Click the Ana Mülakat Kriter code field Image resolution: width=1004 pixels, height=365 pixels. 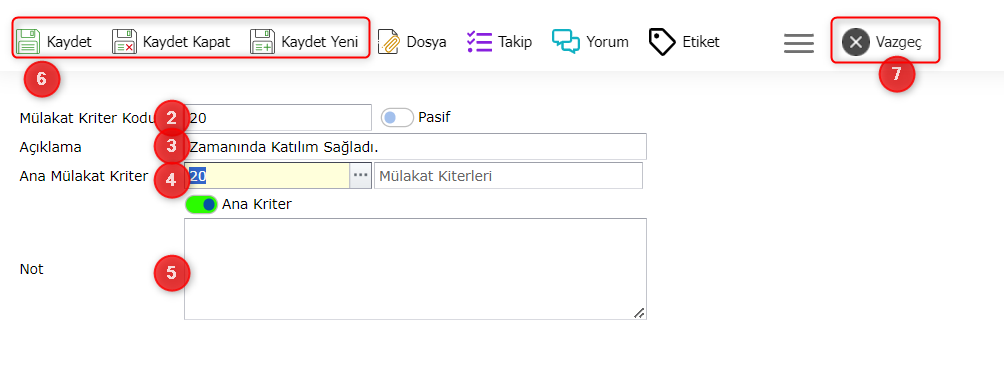[x=267, y=175]
